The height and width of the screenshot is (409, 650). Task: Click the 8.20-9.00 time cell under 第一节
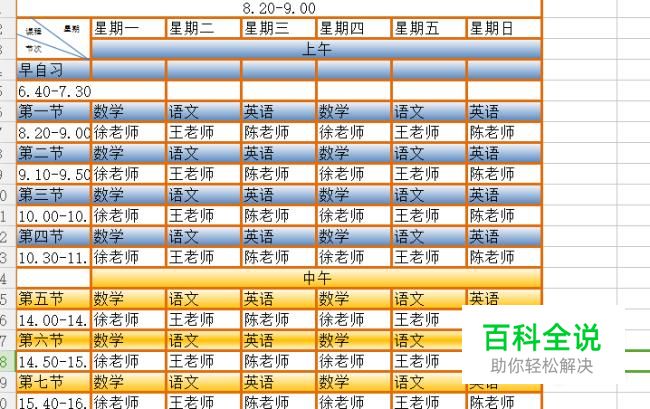coord(53,133)
